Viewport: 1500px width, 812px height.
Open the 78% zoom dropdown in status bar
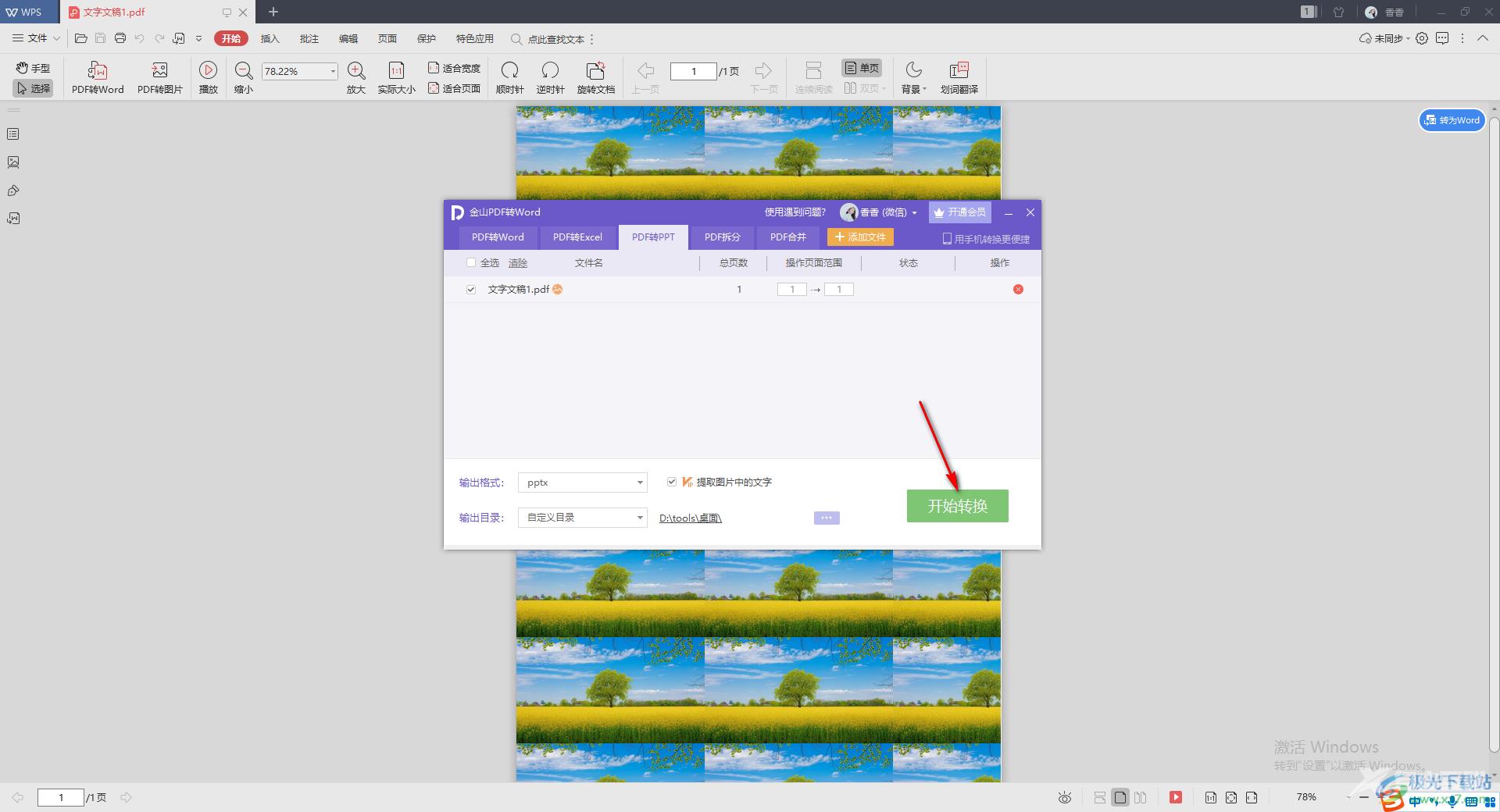[x=1349, y=797]
